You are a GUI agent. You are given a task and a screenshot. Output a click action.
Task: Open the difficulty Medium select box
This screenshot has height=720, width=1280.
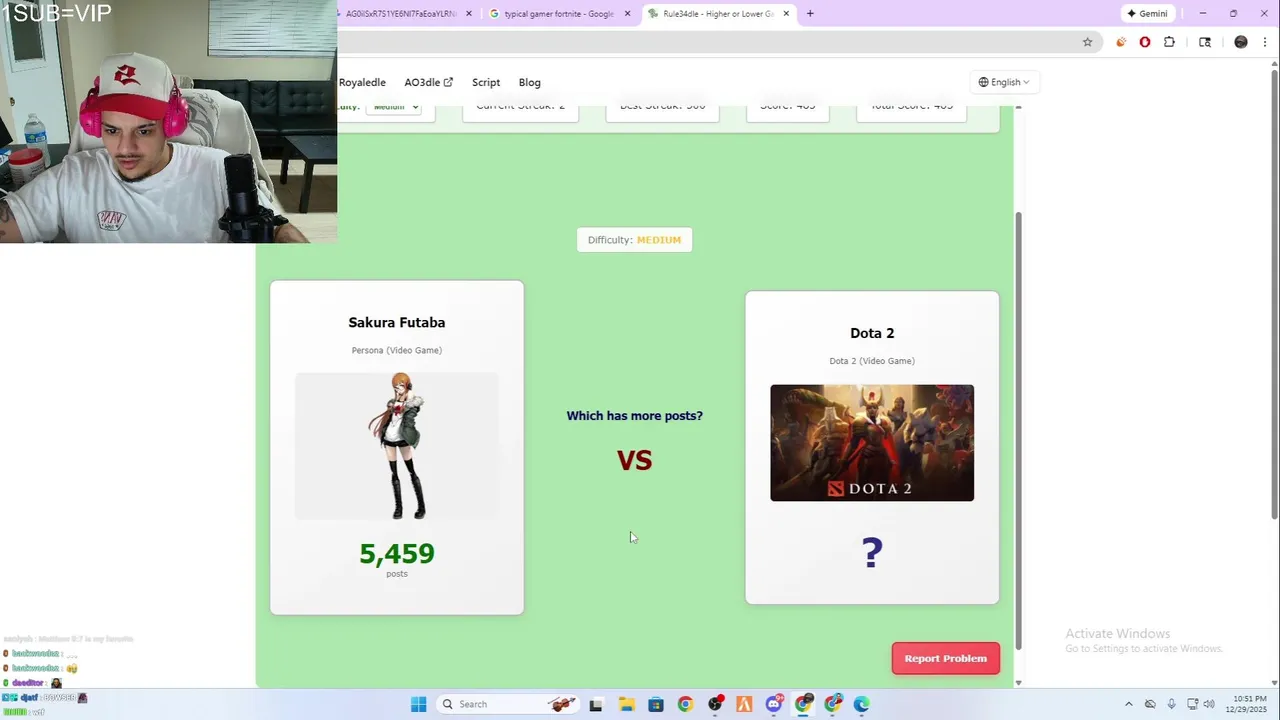tap(394, 107)
